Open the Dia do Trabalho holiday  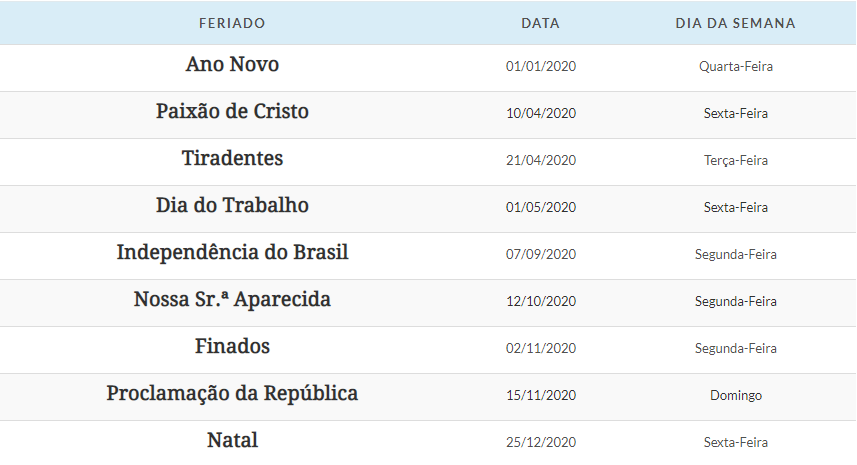click(x=232, y=205)
